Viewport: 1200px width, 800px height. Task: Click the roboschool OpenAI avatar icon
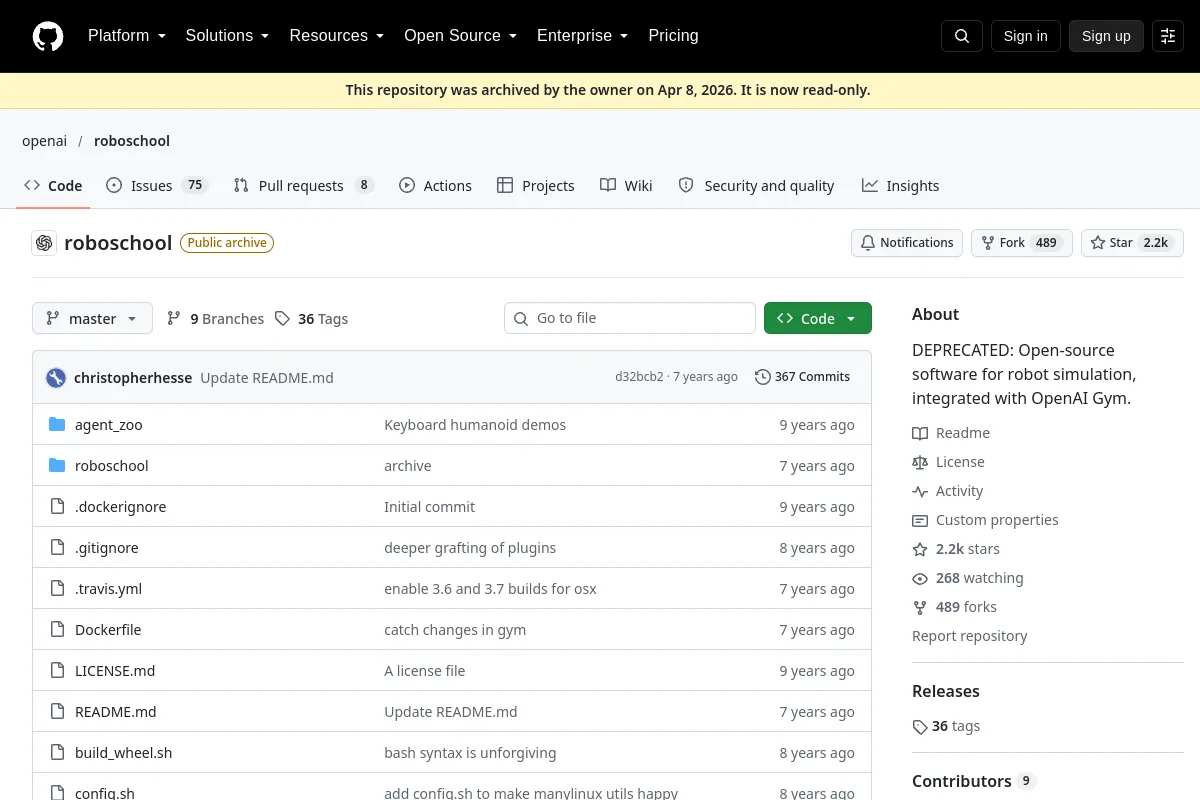(44, 243)
